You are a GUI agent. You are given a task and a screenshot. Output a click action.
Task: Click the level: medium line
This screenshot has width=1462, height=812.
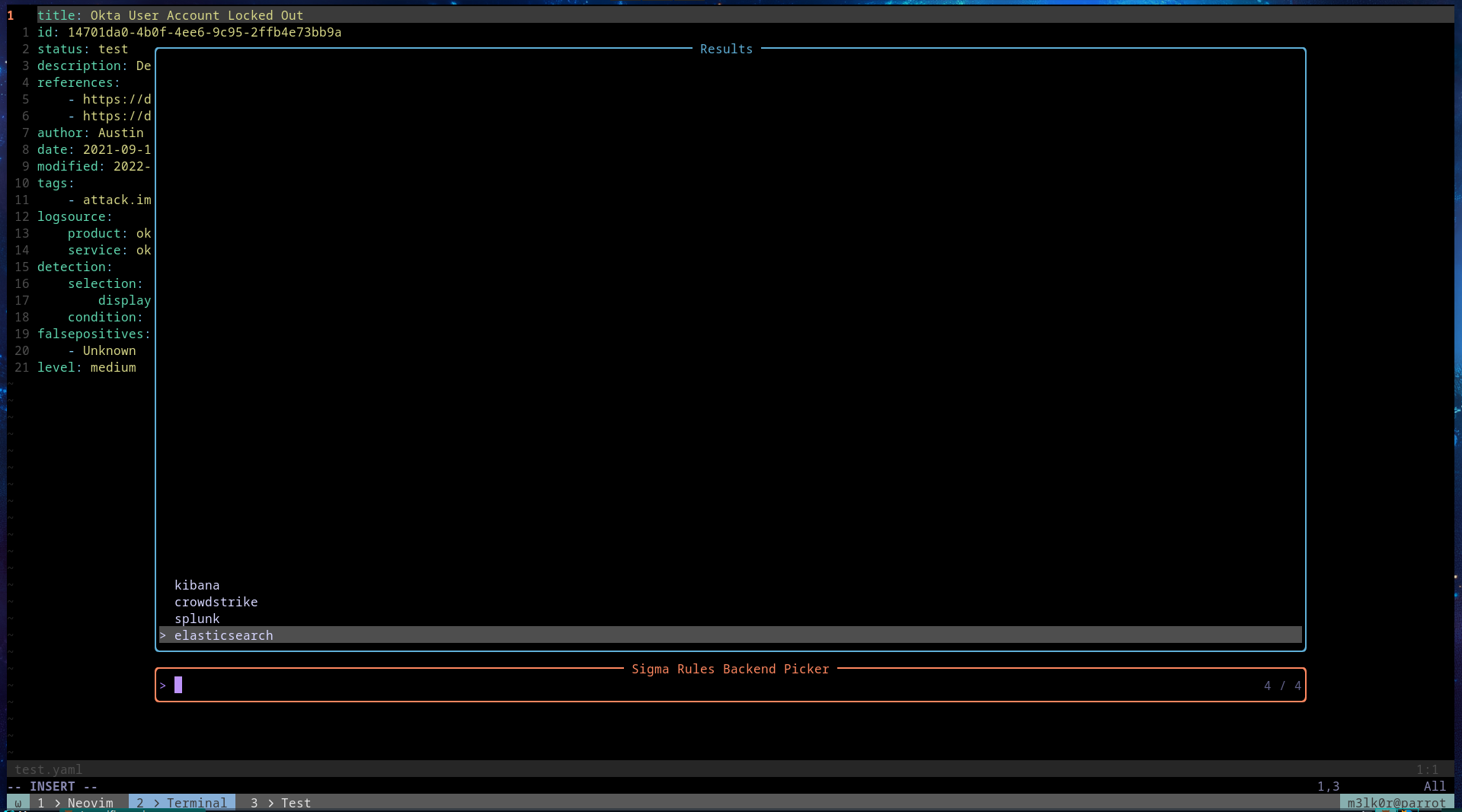pyautogui.click(x=87, y=367)
